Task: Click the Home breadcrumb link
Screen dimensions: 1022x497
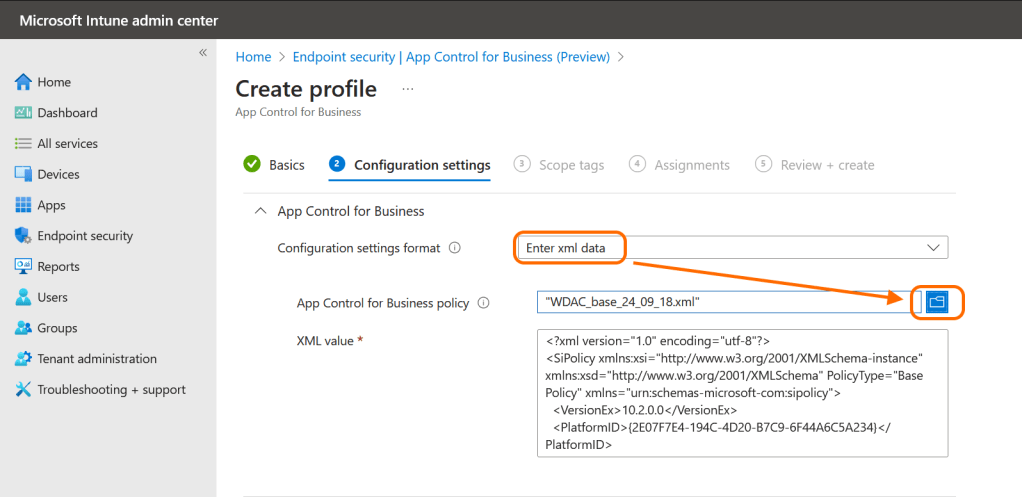Action: (253, 57)
